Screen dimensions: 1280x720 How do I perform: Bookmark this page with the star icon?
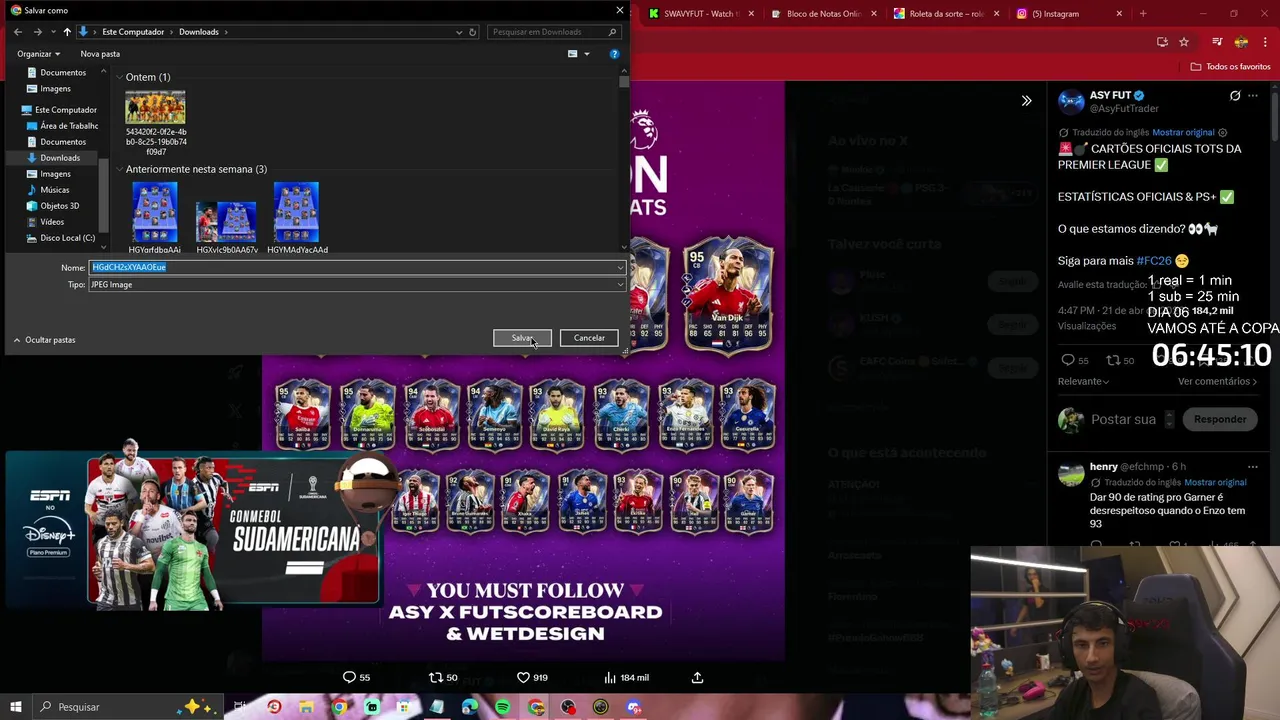point(1184,42)
